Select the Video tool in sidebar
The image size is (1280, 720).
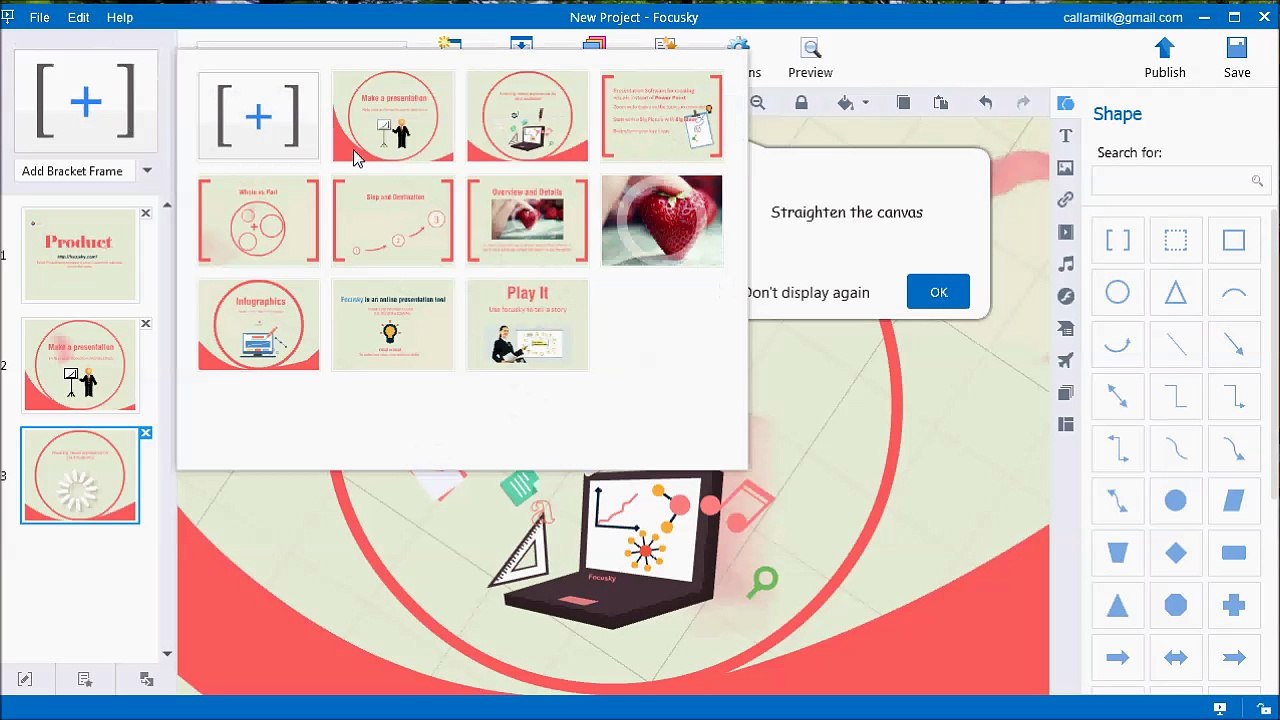[1066, 232]
